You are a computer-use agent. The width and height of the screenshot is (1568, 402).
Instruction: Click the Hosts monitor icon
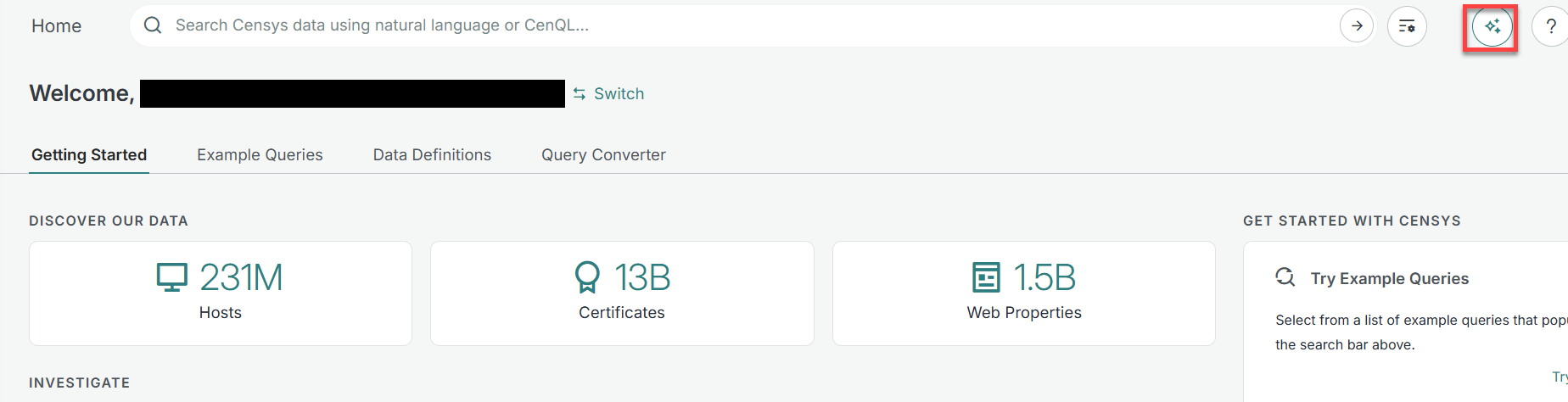[172, 277]
